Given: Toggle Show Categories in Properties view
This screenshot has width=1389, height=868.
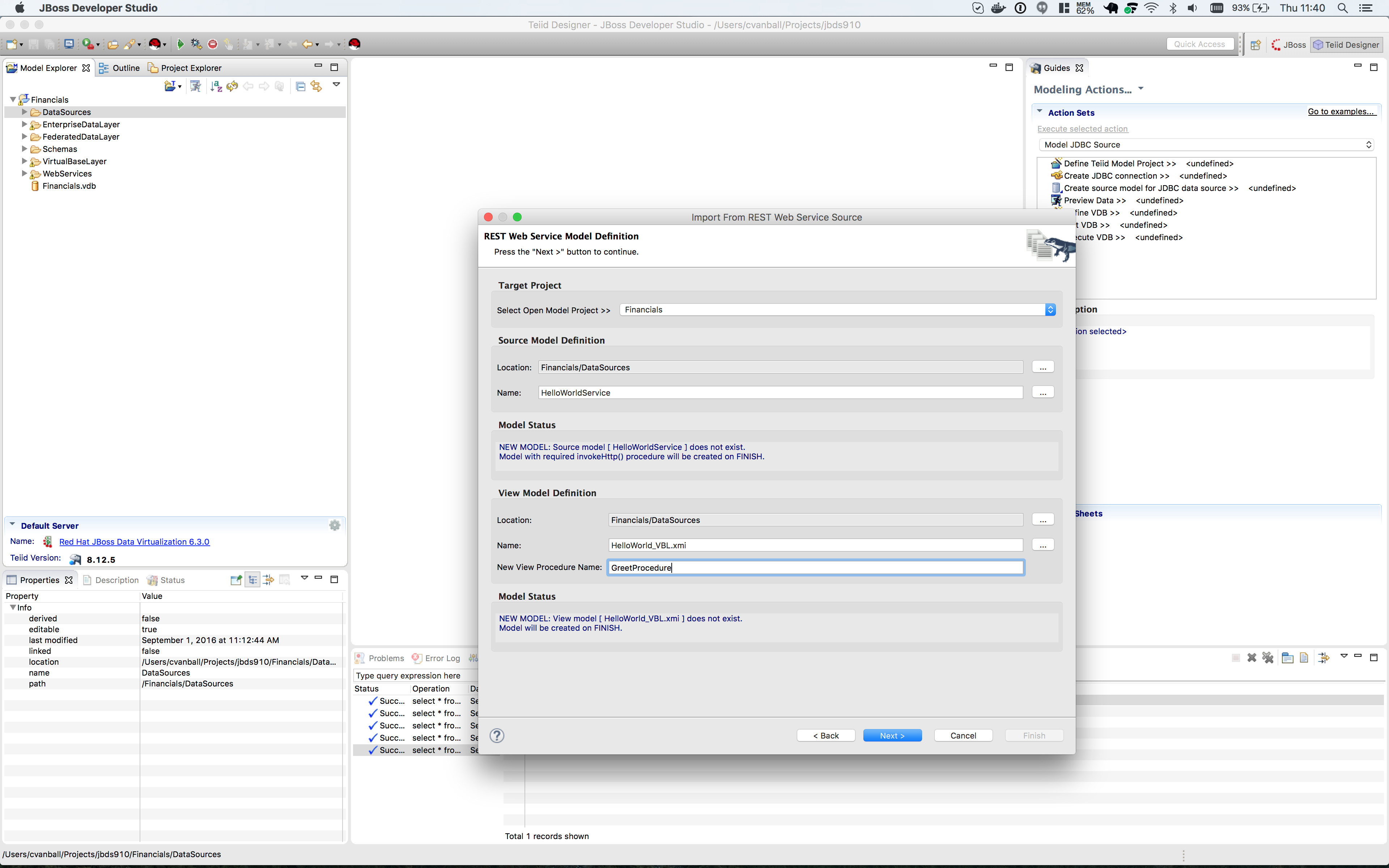Looking at the screenshot, I should [x=252, y=580].
